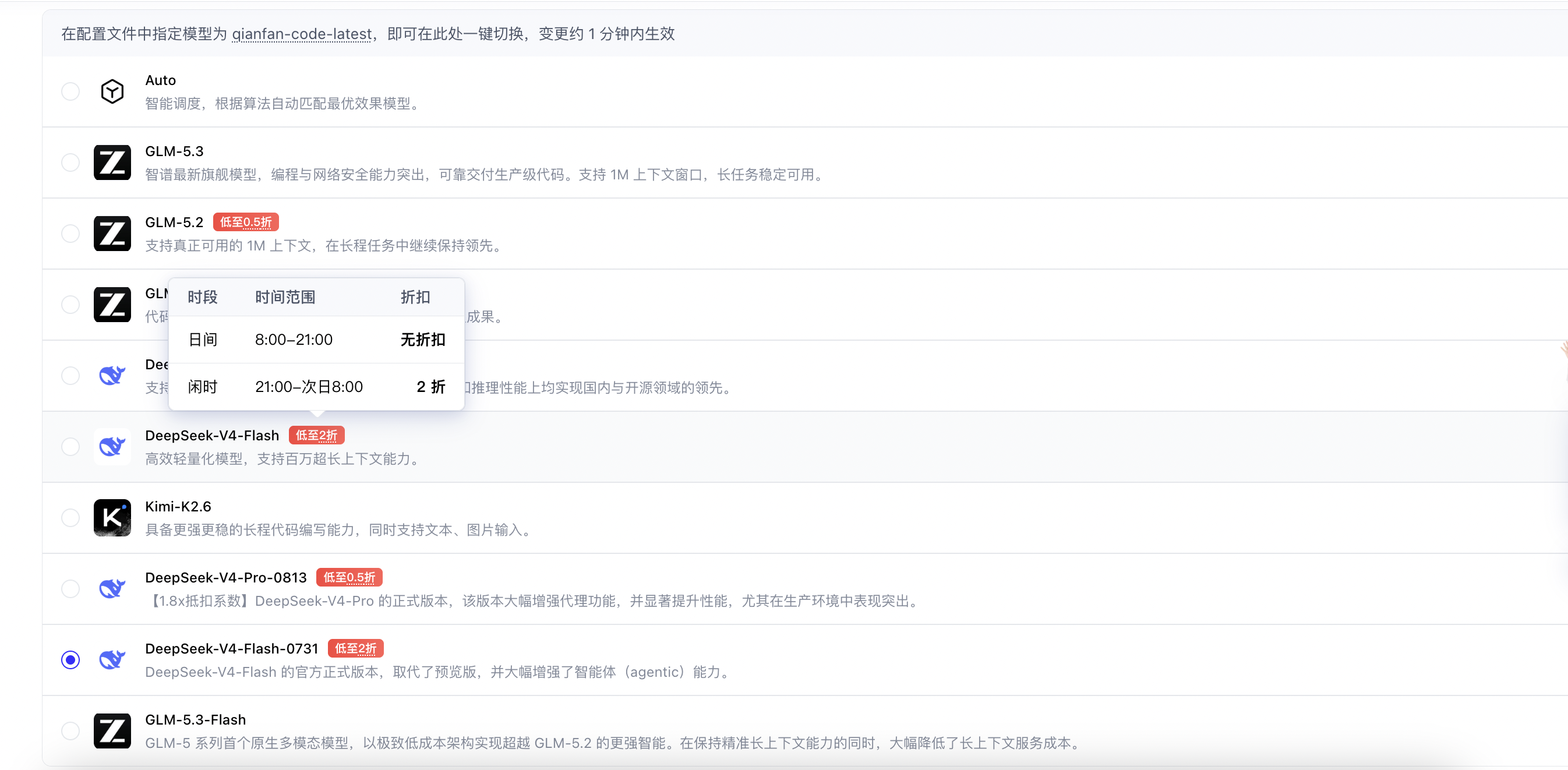
Task: Select the DeepSeek-V4-Pro-0813 radio button
Action: (x=70, y=589)
